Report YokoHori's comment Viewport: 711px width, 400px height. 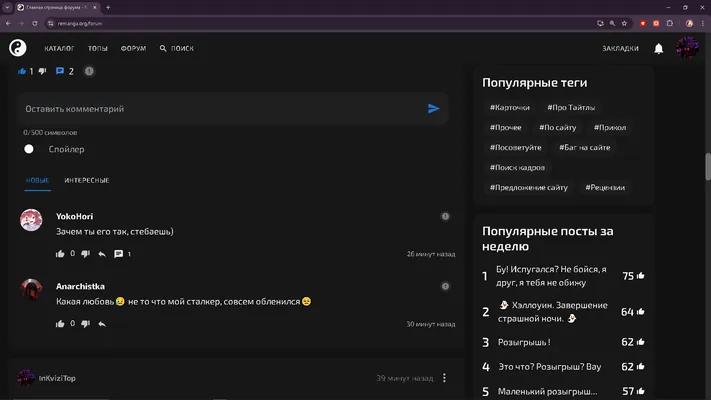[x=445, y=216]
